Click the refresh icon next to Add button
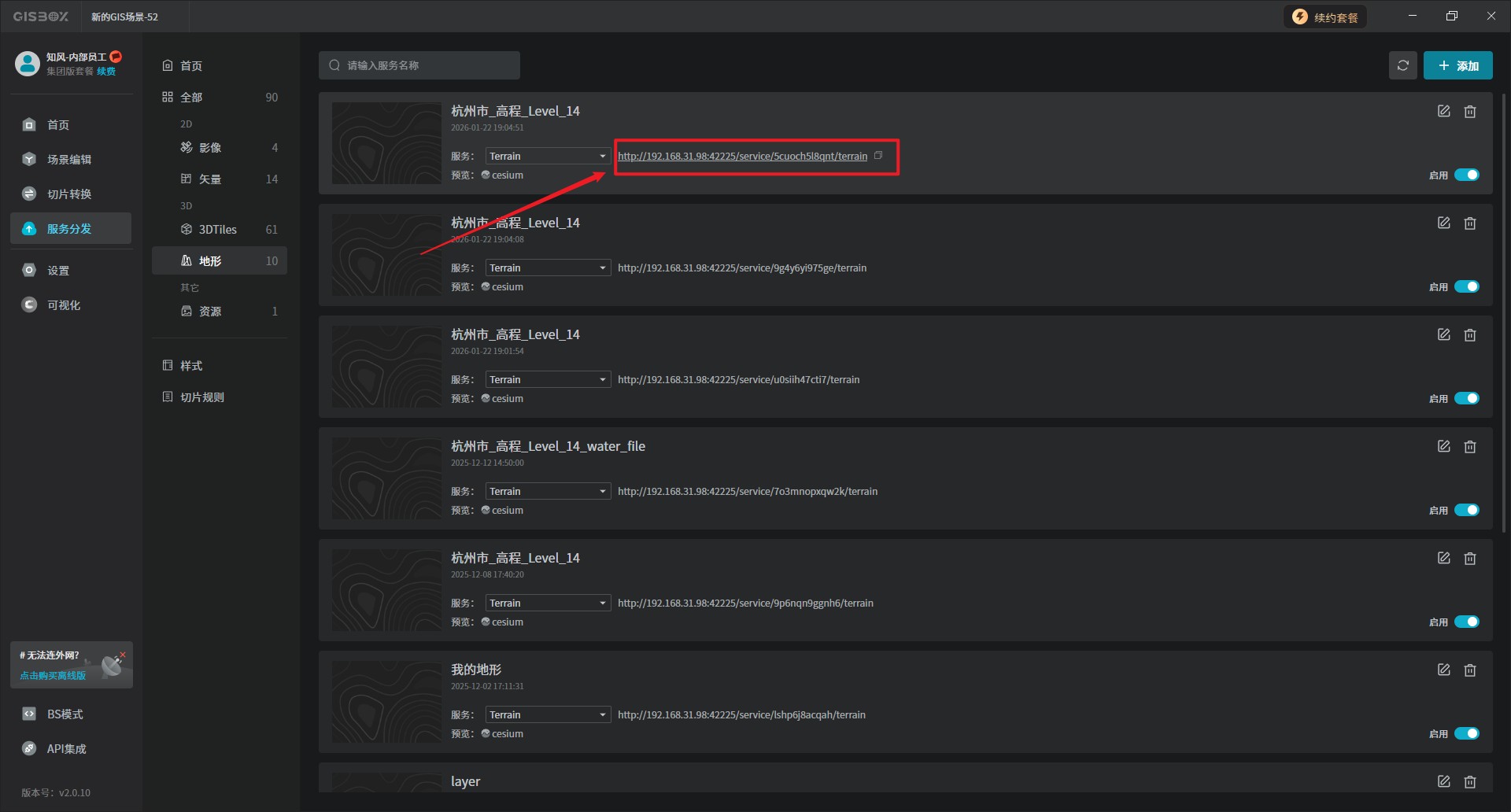This screenshot has width=1511, height=812. (x=1402, y=65)
